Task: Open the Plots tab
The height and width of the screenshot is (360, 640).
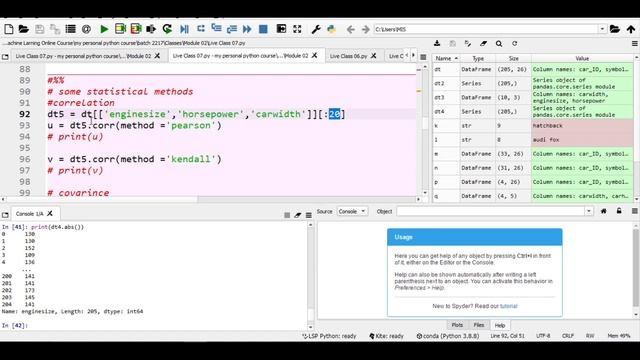Action: (457, 325)
